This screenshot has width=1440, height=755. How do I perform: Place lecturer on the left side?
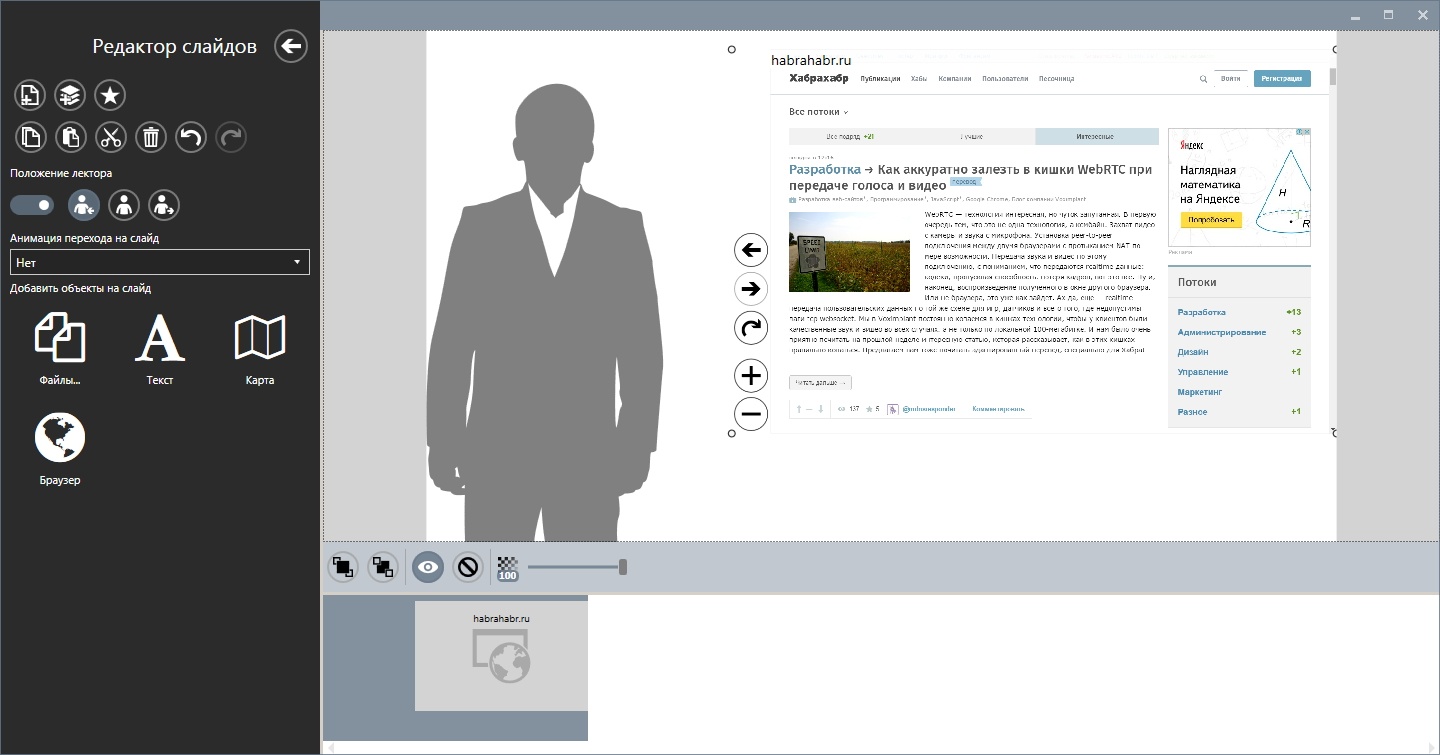point(84,205)
